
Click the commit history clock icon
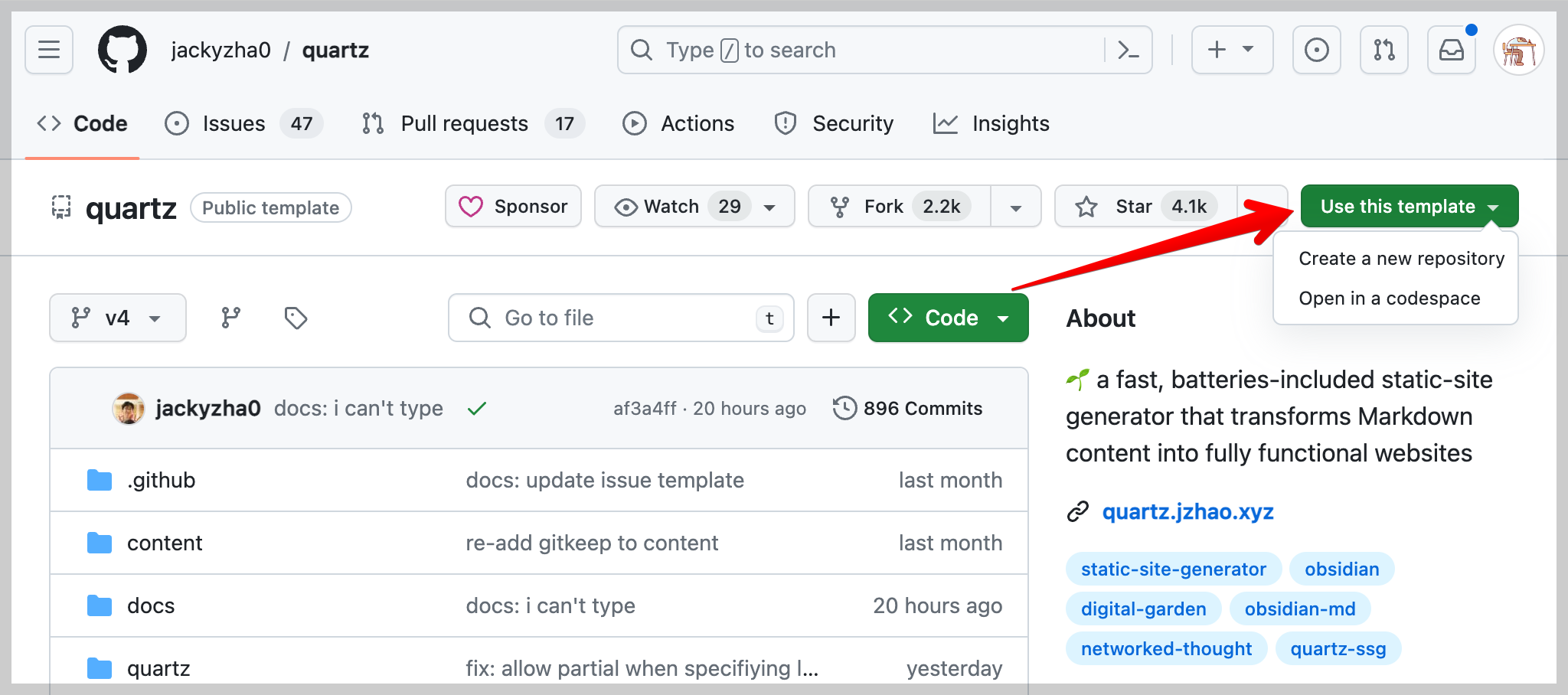(844, 408)
